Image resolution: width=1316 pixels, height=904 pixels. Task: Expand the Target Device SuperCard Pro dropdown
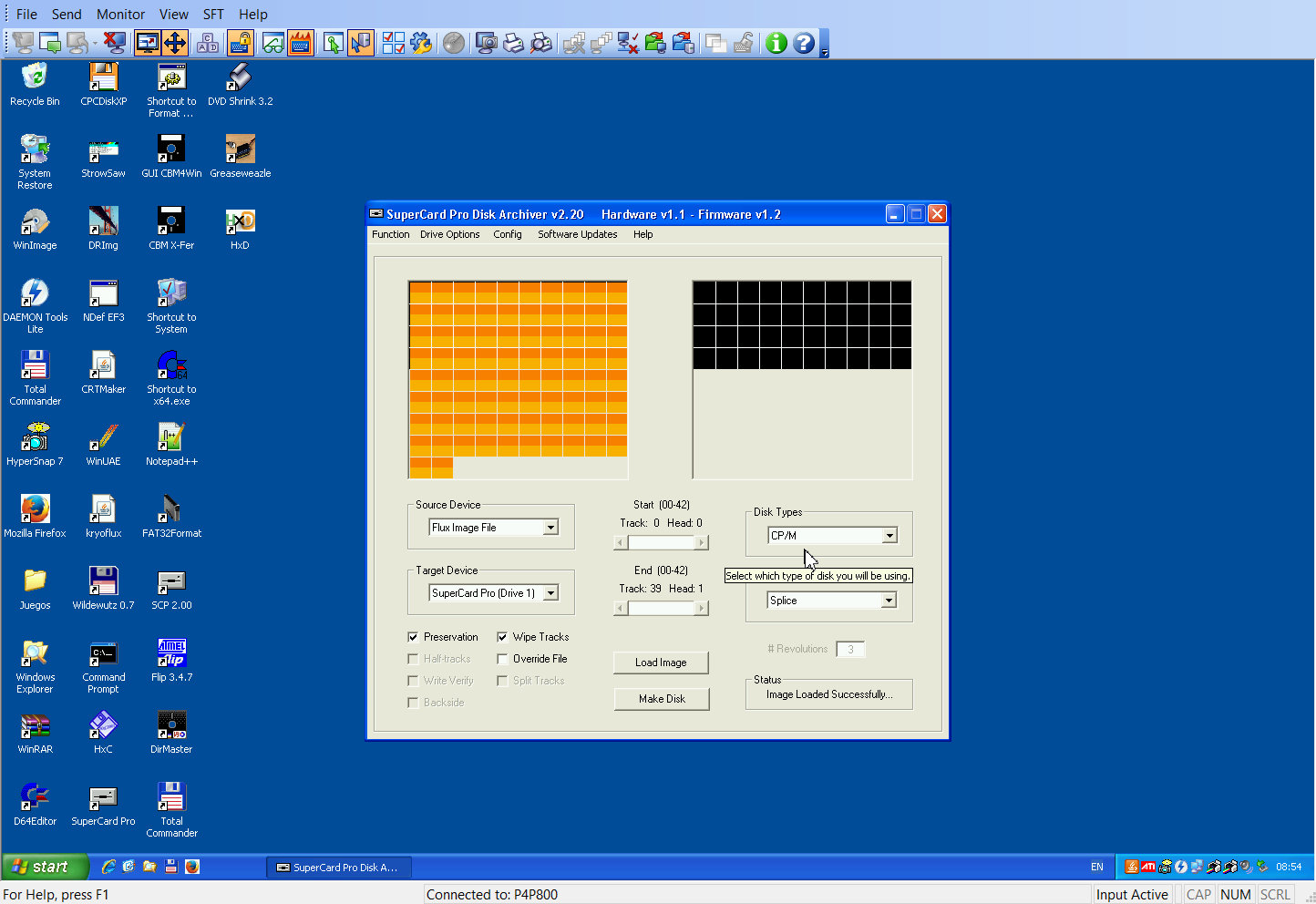tap(550, 593)
